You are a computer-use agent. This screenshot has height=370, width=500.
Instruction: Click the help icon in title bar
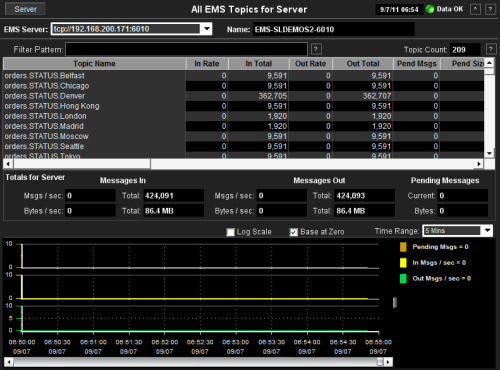click(490, 9)
